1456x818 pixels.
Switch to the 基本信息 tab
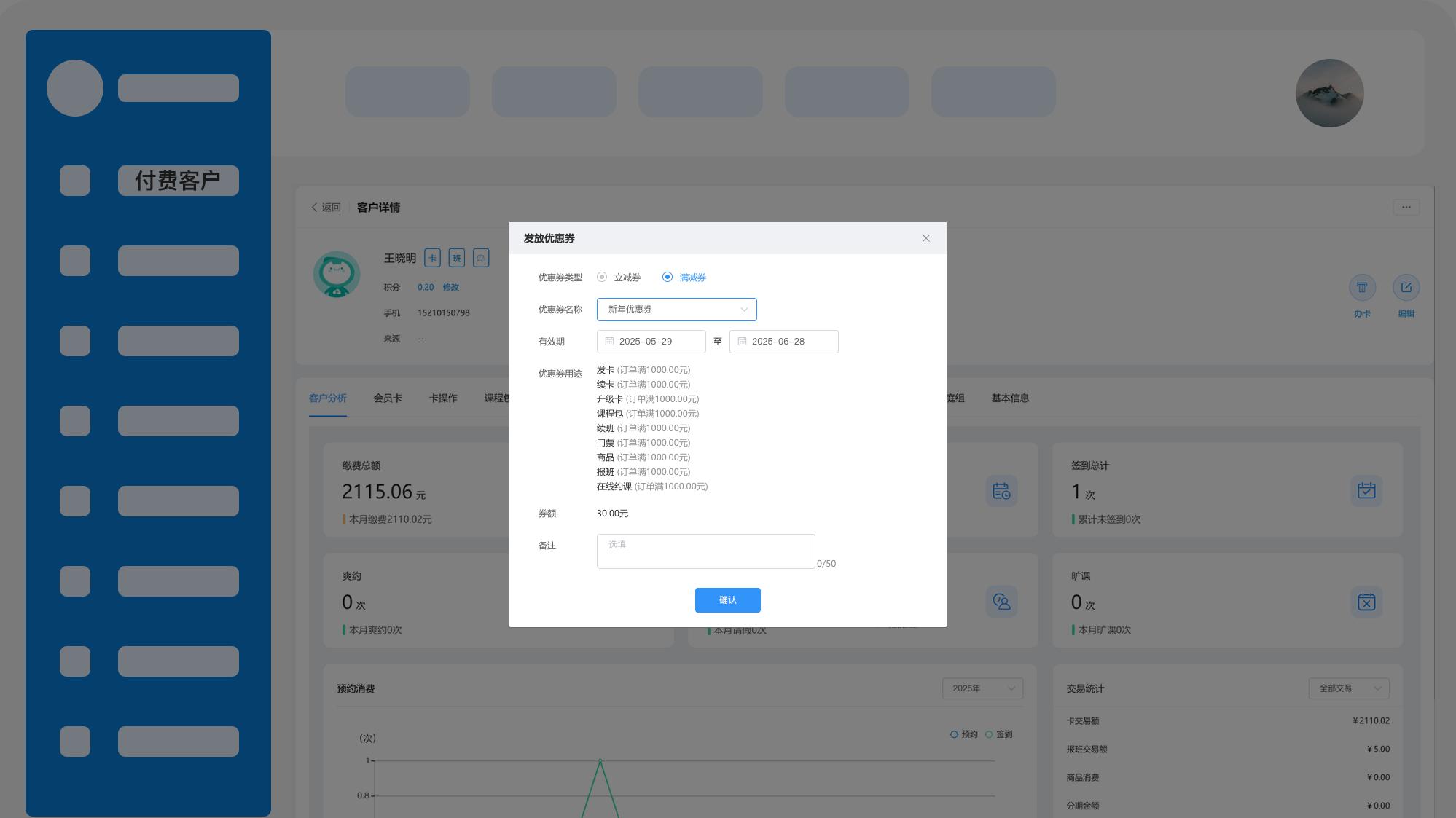(x=1010, y=398)
